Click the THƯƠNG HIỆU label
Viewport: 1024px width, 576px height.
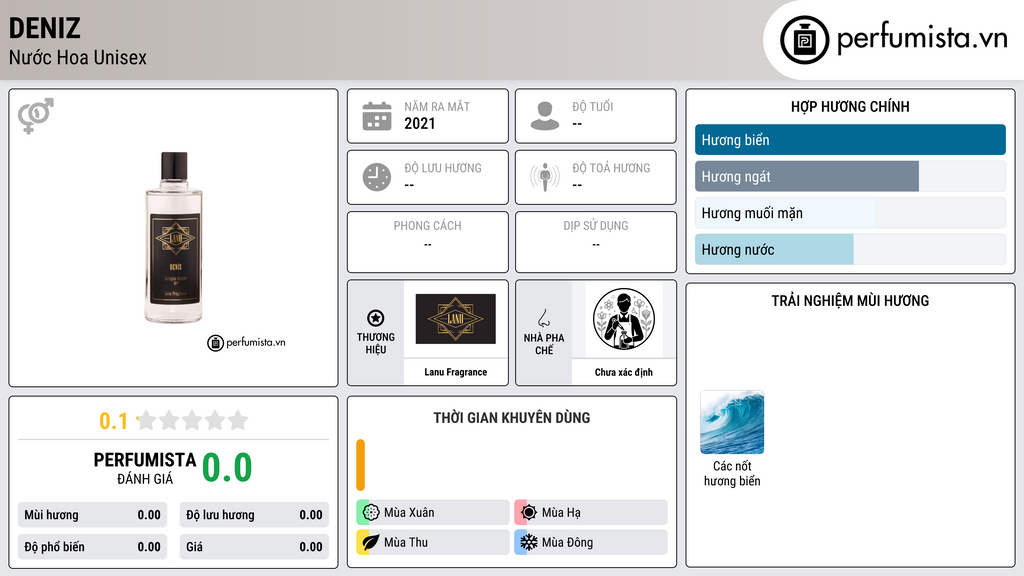point(376,344)
